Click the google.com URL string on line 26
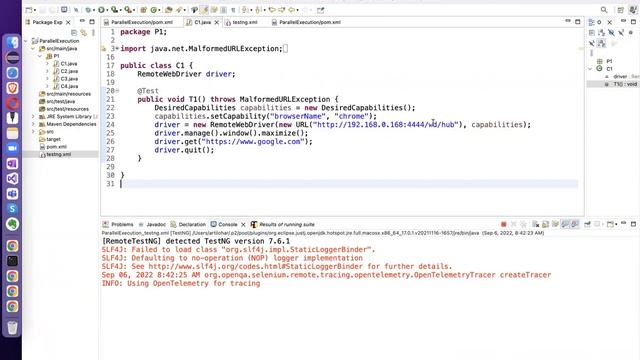Screen dimensions: 640x360 coord(253,142)
